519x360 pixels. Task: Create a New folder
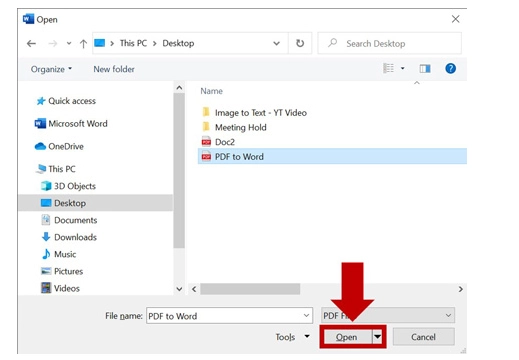(114, 69)
